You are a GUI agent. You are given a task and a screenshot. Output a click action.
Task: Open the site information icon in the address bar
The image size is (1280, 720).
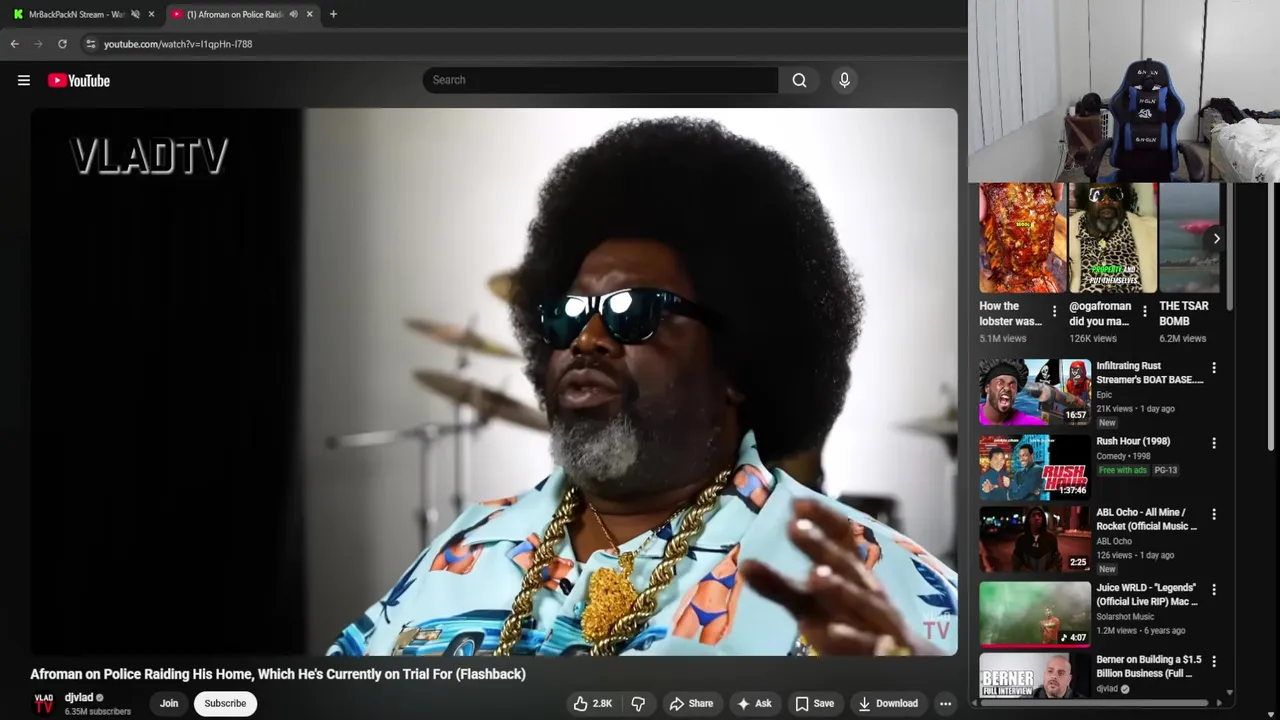pos(91,44)
